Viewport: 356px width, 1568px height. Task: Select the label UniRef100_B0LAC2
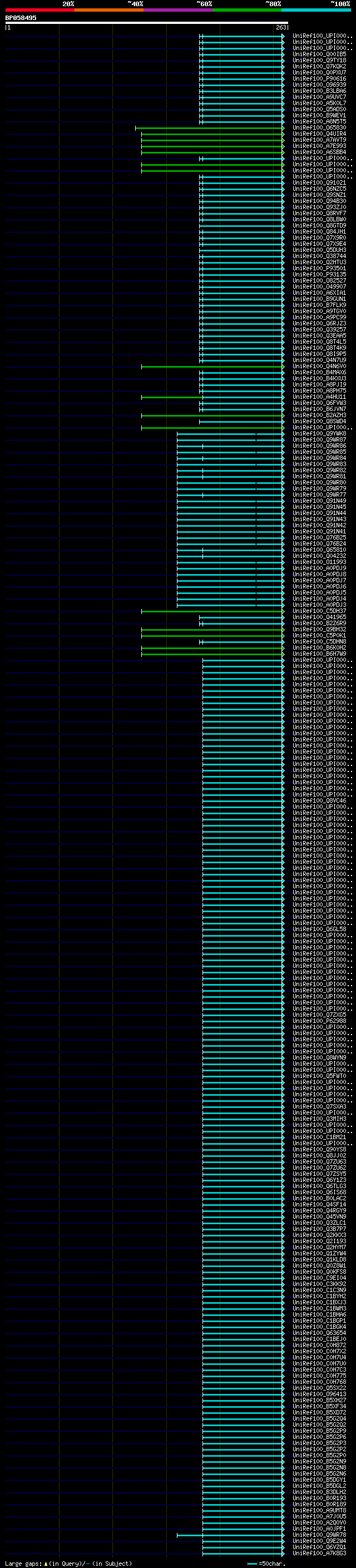(319, 1199)
